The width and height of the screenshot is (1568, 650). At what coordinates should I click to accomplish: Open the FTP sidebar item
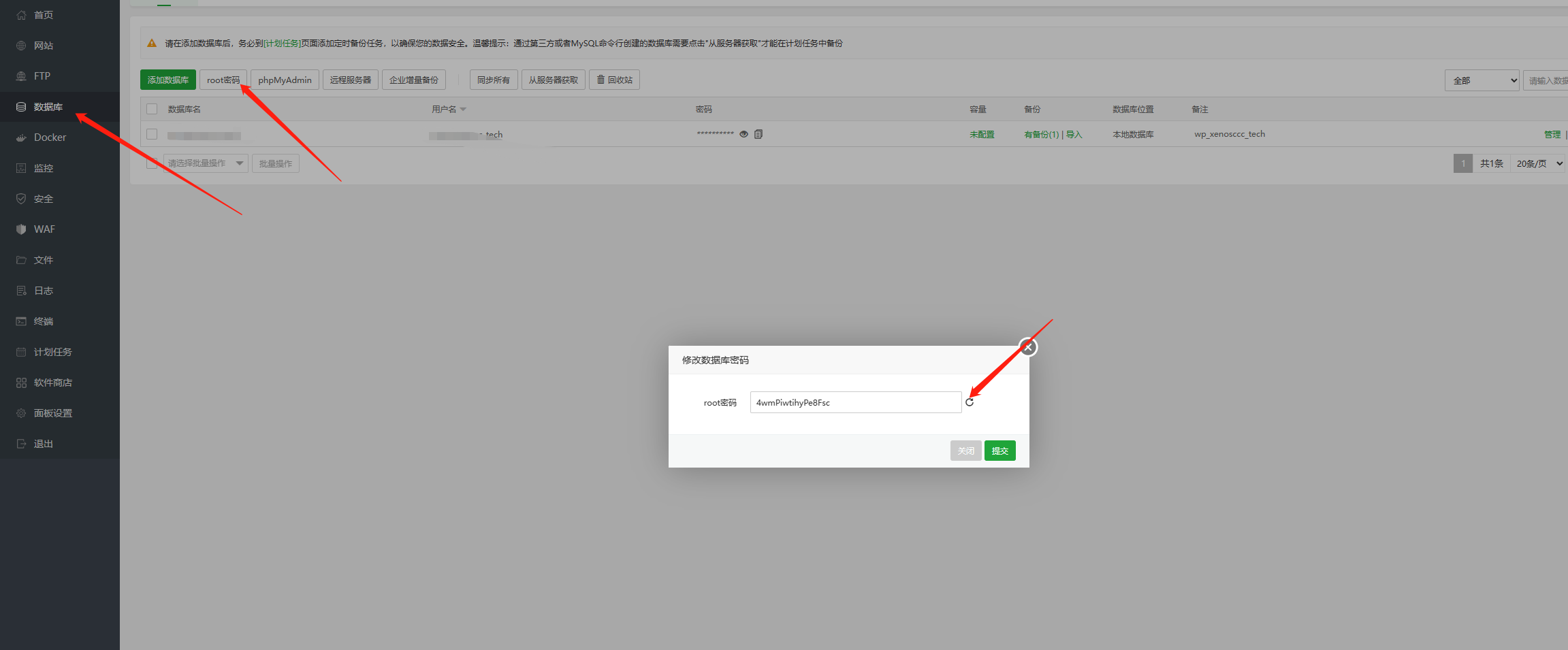60,76
